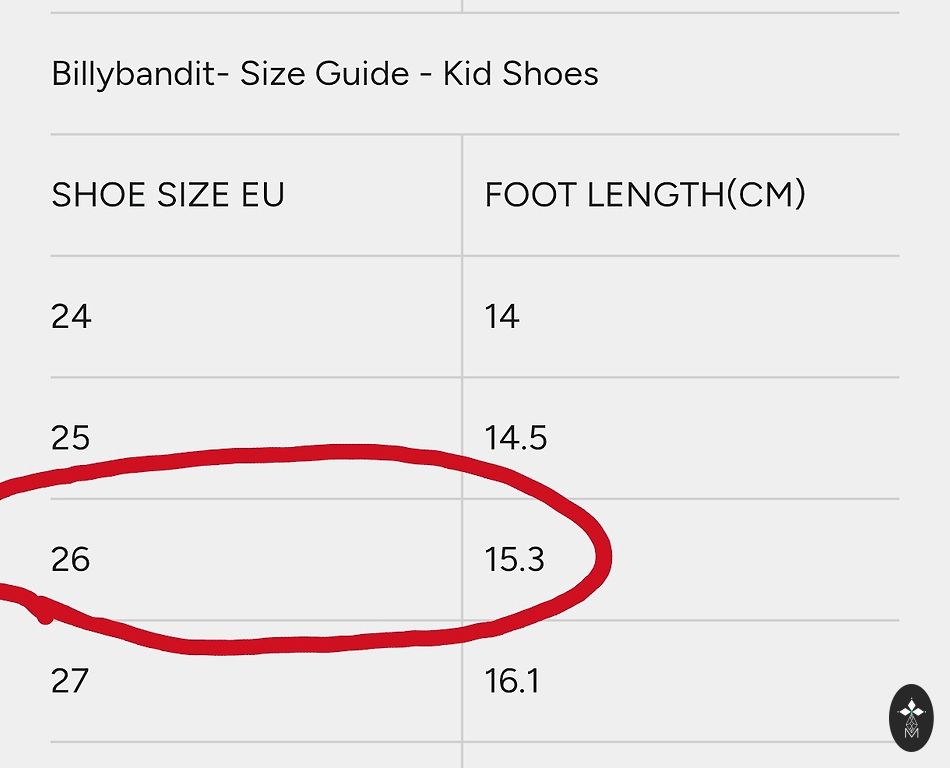Click the word SHOE in column header
The width and height of the screenshot is (950, 768).
[x=98, y=194]
